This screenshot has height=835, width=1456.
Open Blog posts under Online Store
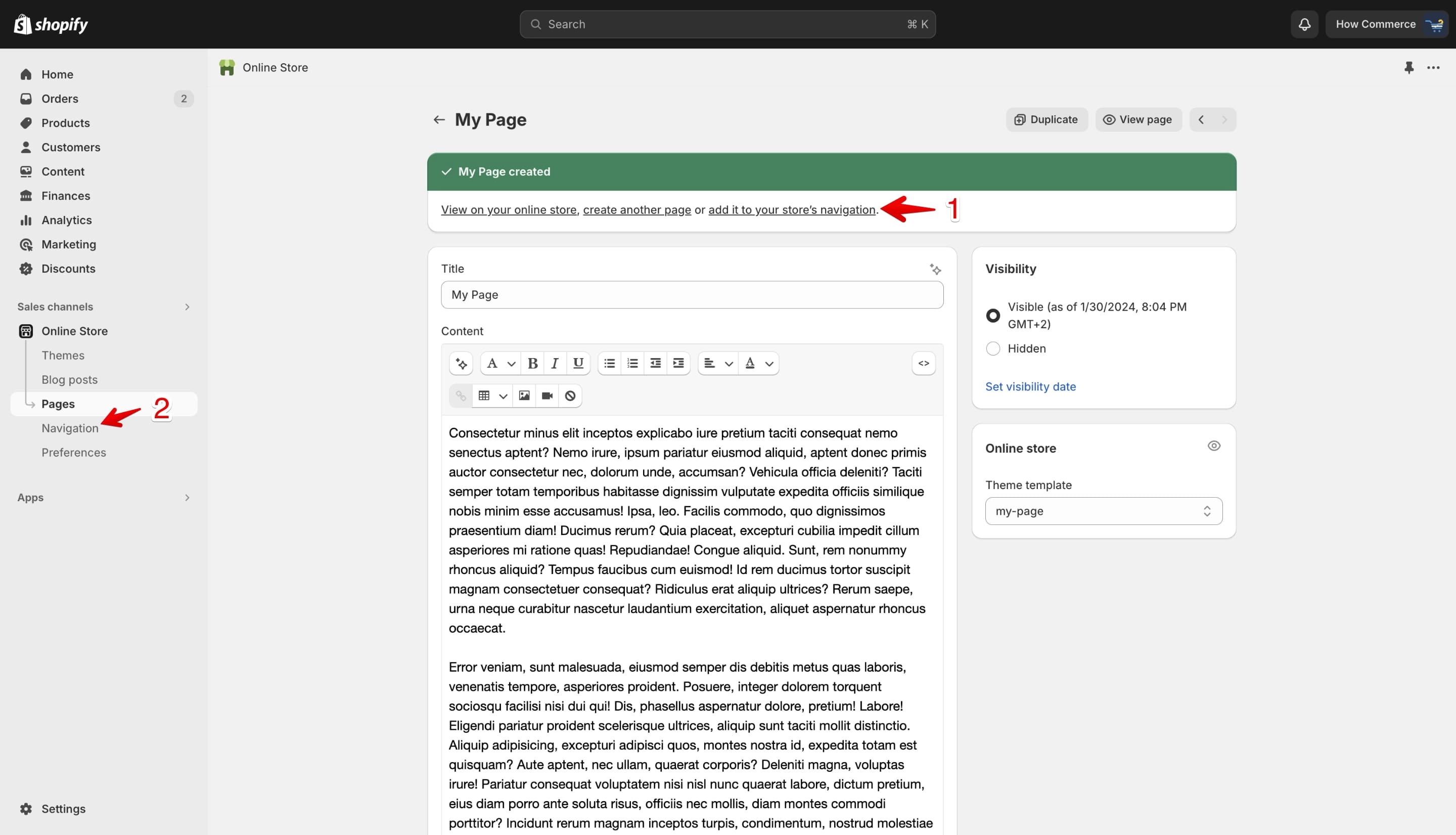coord(69,380)
